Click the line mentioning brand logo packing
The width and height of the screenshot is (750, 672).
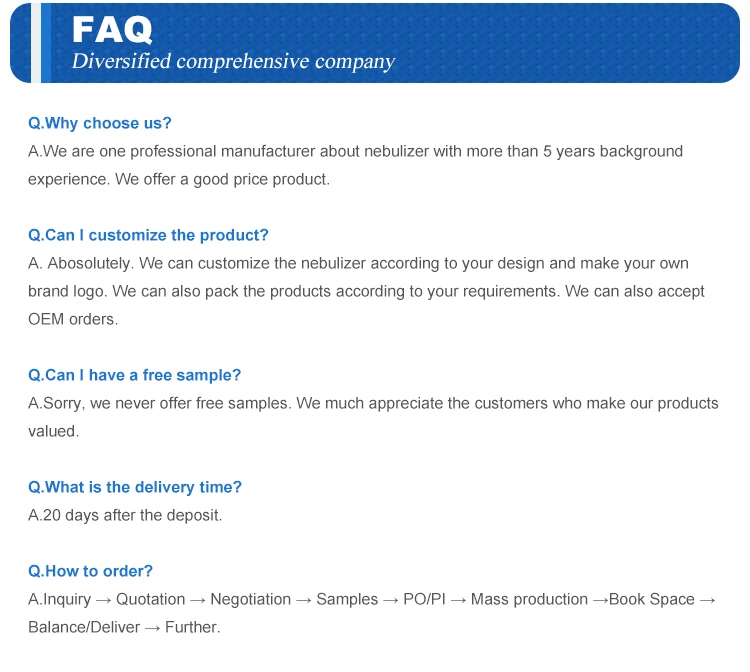pos(366,292)
